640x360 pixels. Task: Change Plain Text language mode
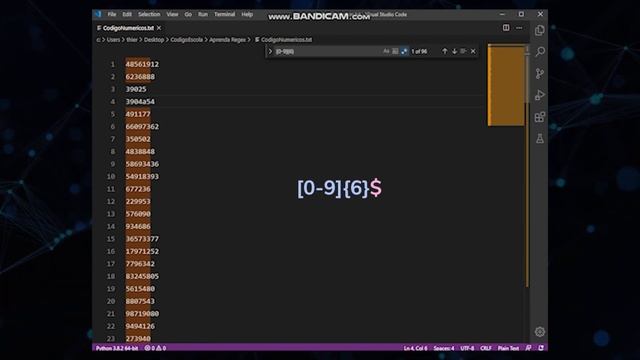[508, 348]
